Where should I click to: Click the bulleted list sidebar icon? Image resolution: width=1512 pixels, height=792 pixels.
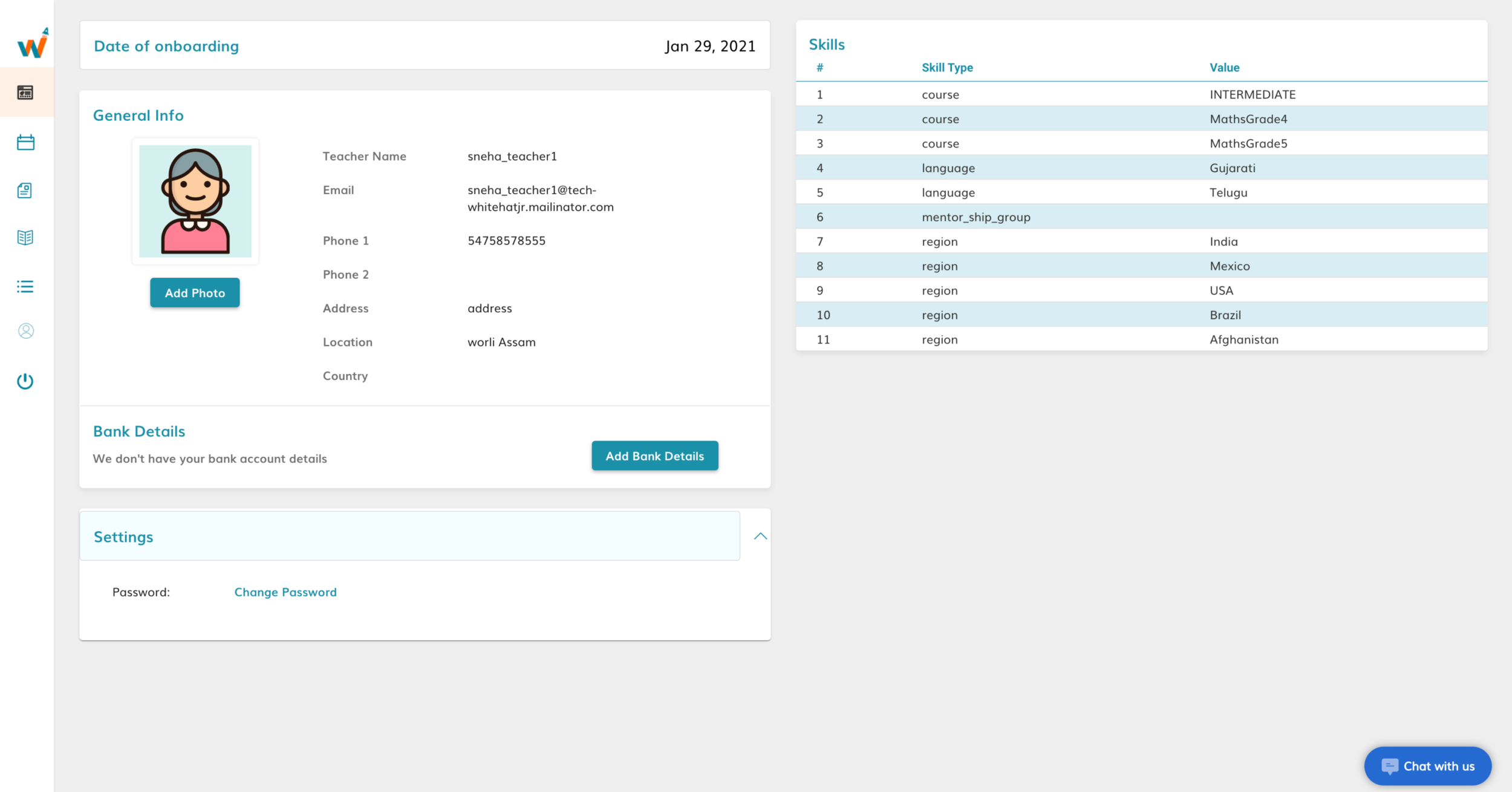(25, 286)
